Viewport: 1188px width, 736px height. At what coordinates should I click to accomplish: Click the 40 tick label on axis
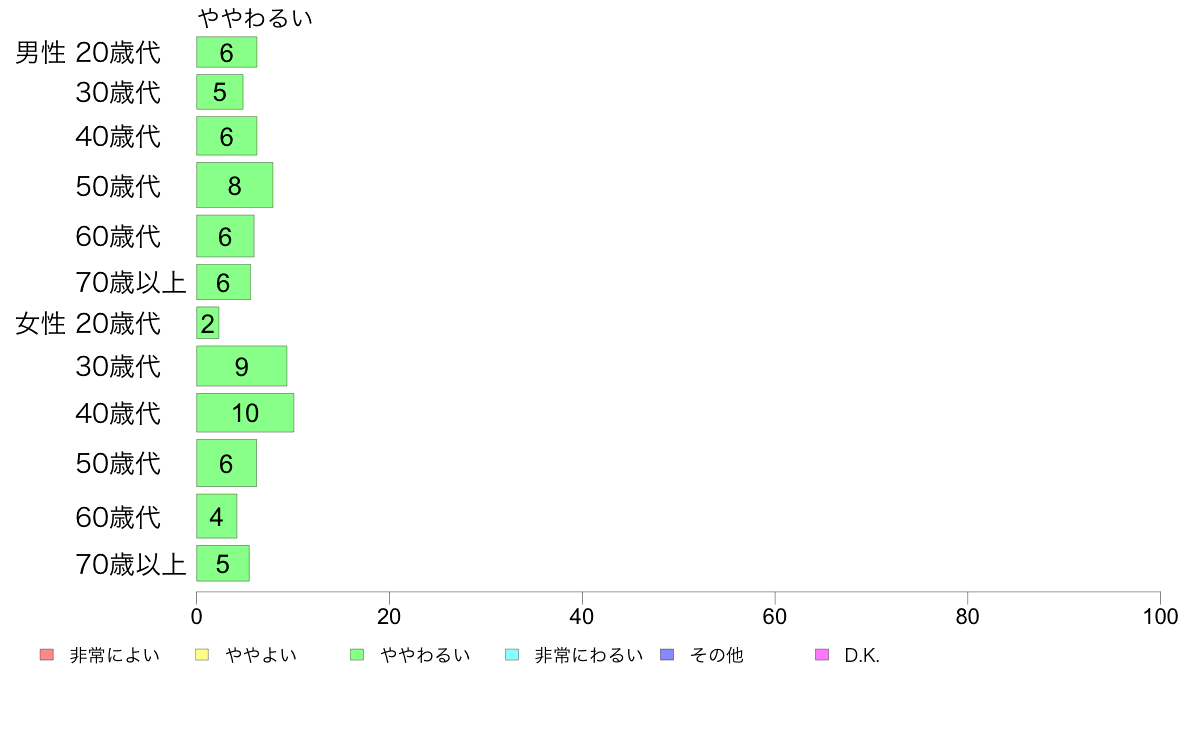click(582, 616)
